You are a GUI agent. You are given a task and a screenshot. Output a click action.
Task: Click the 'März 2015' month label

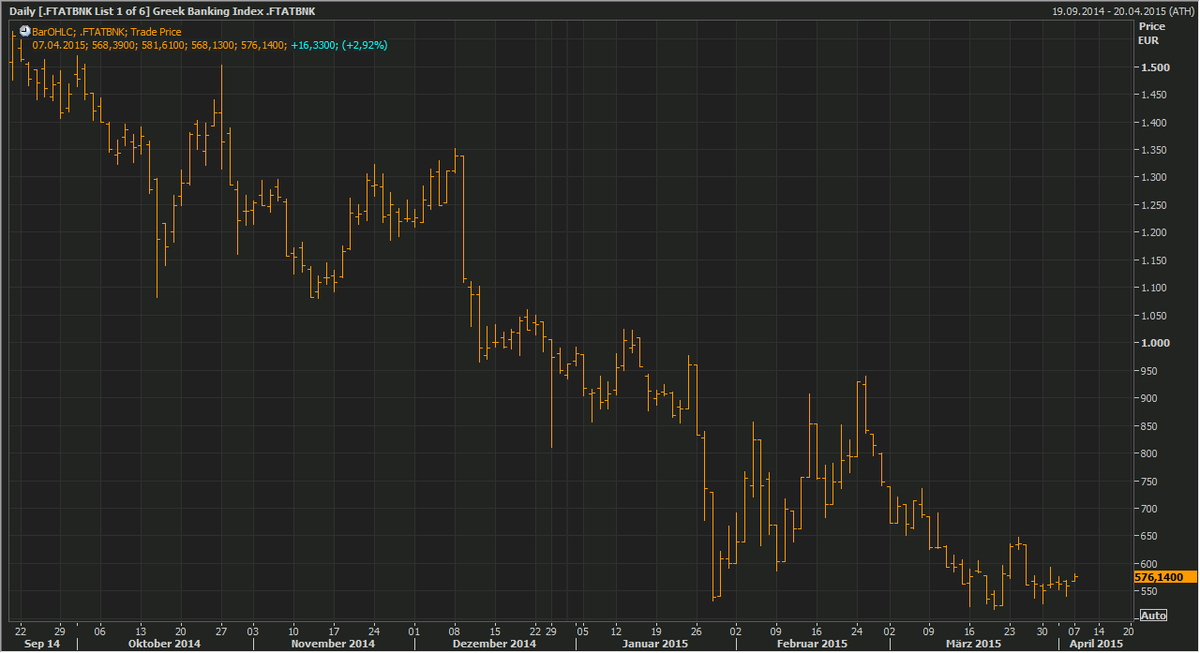[975, 644]
